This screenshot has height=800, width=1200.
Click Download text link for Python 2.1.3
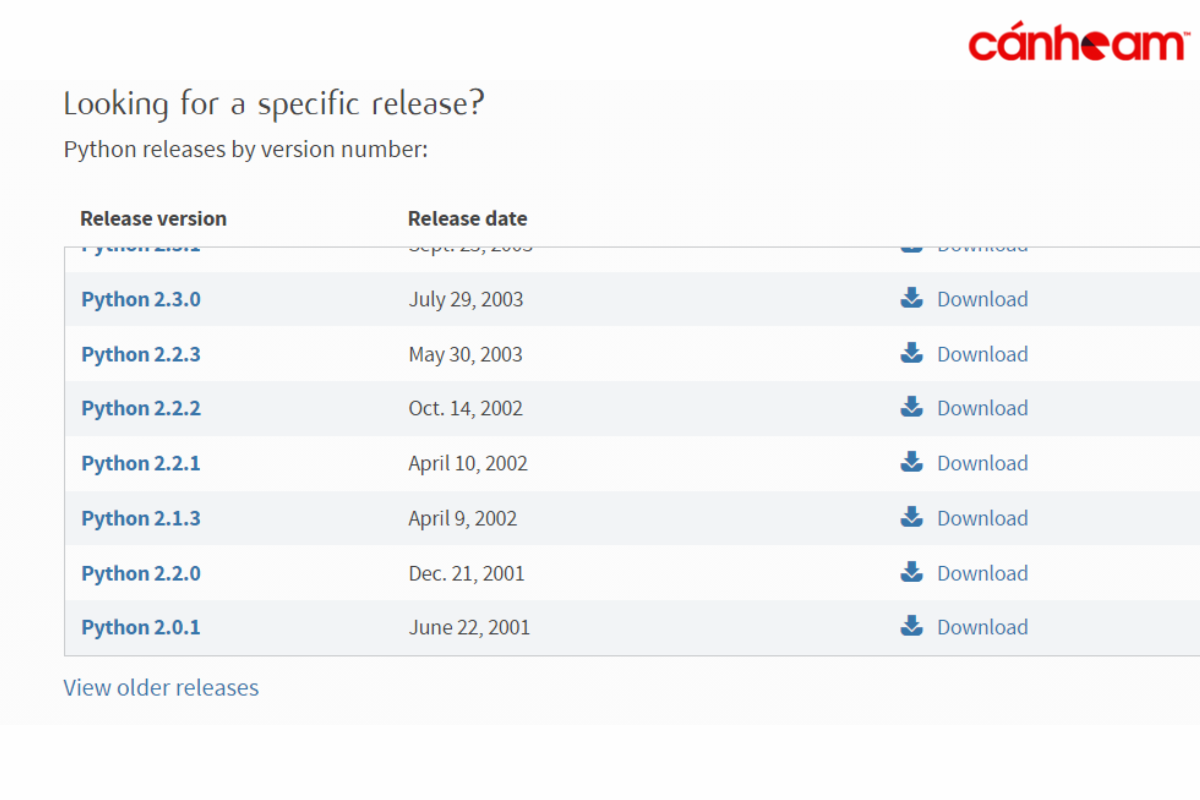[982, 518]
